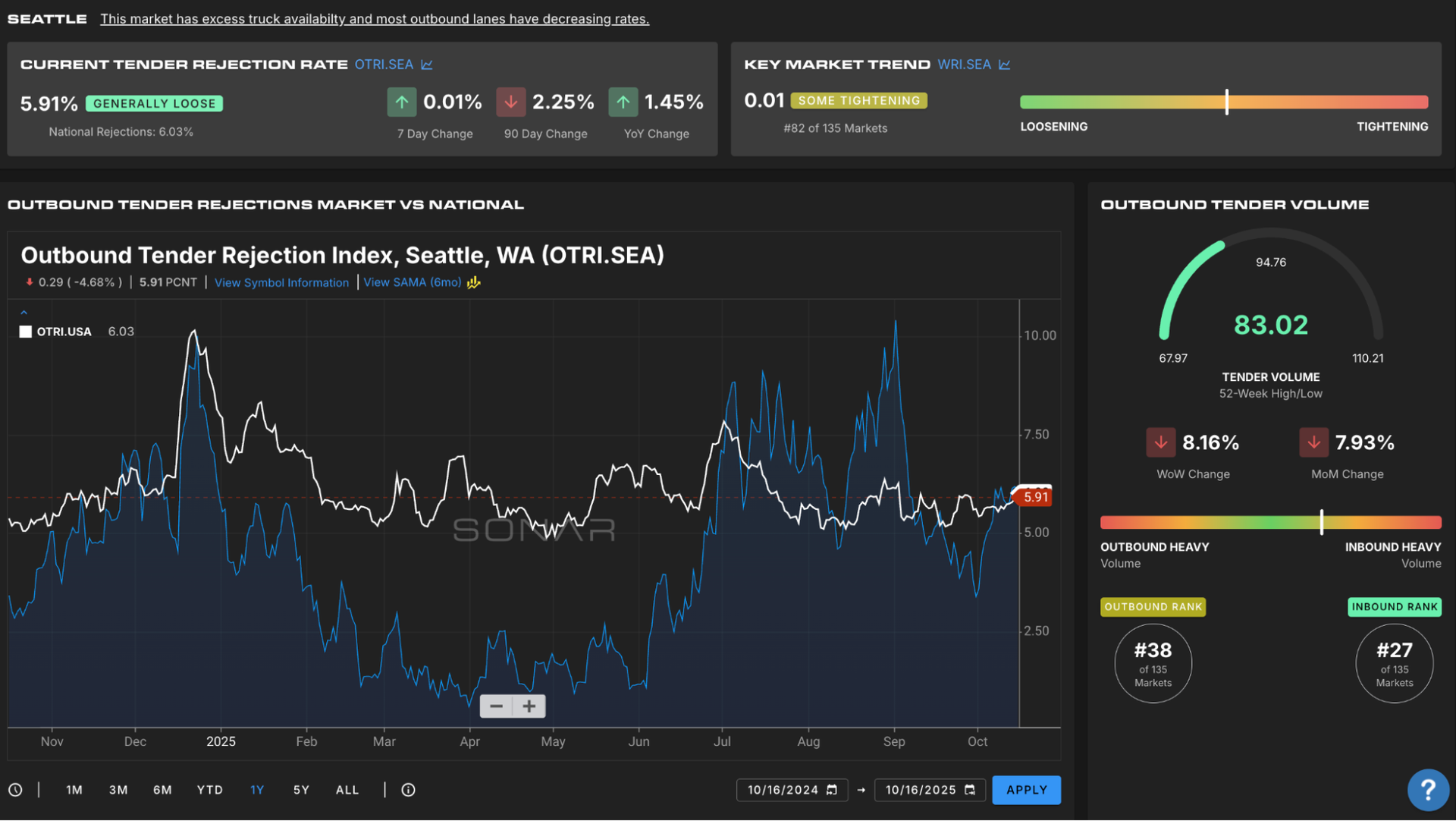Zoom in the chart with the plus button
The image size is (1456, 821).
pos(529,706)
